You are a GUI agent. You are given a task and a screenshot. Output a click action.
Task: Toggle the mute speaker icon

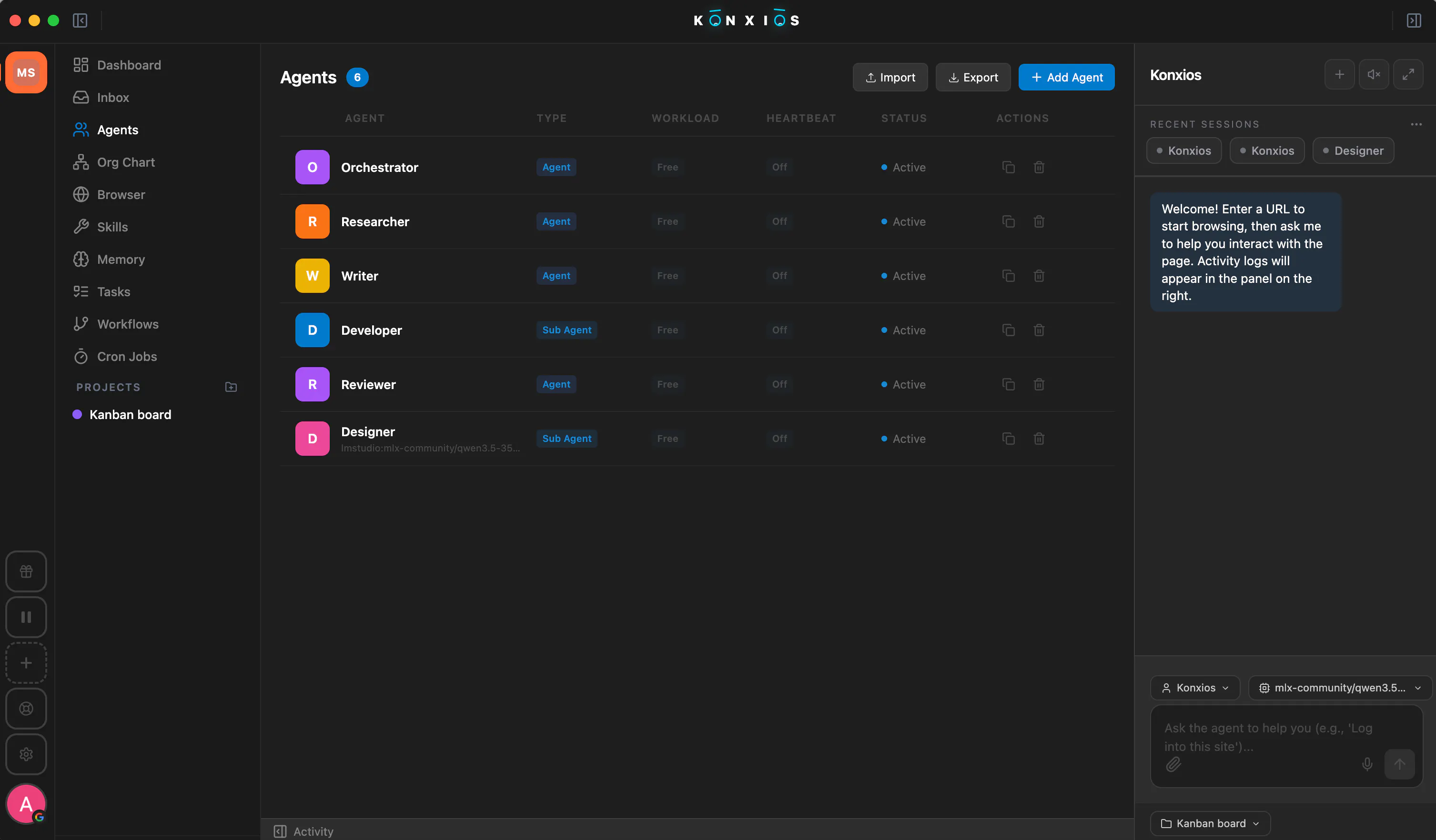coord(1373,75)
